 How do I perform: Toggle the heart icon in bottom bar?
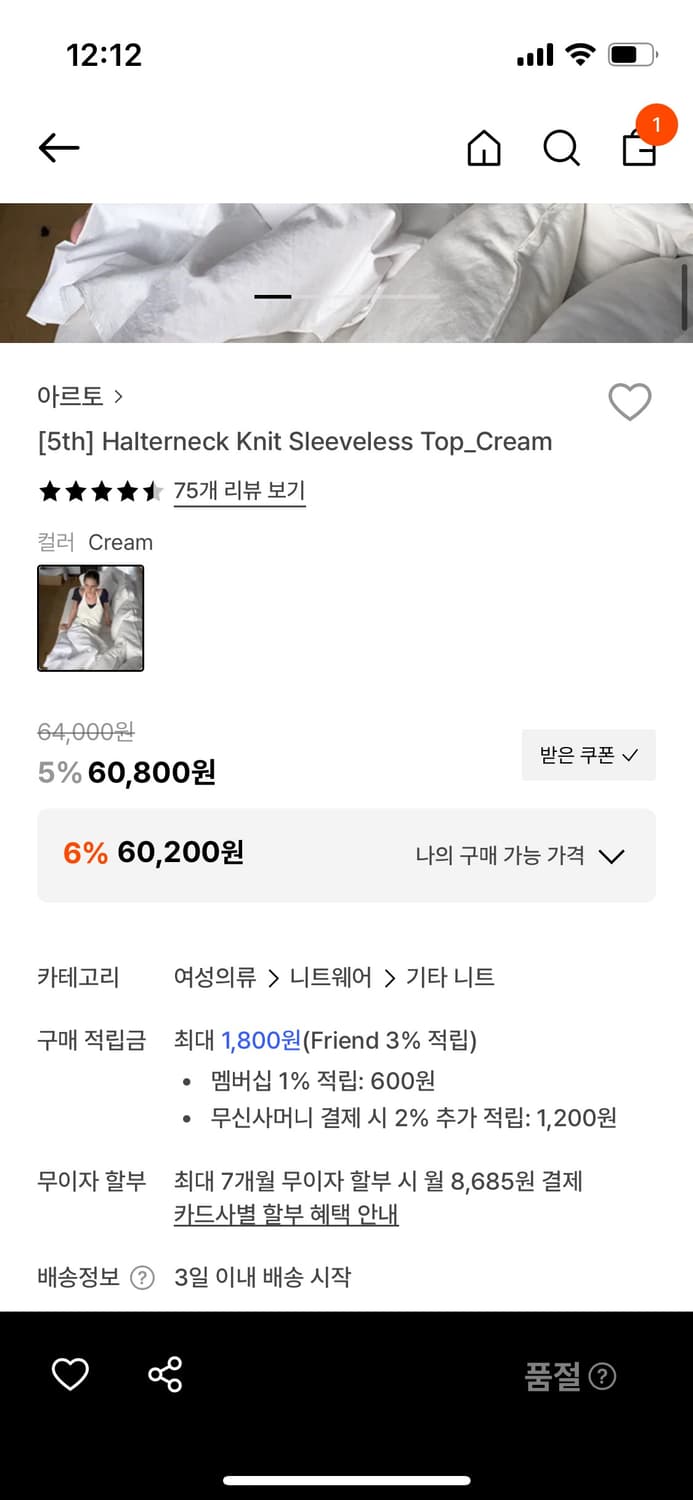pyautogui.click(x=70, y=1375)
